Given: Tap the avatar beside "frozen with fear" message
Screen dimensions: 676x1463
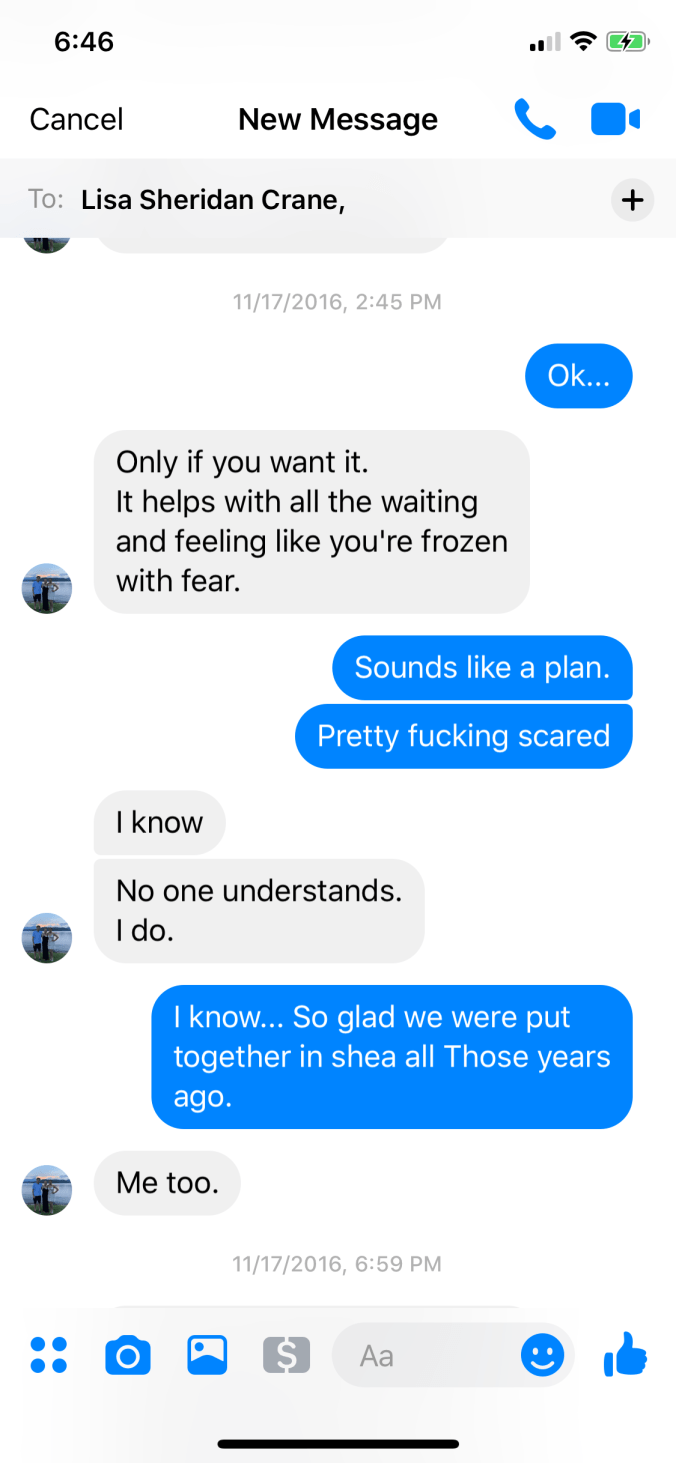Looking at the screenshot, I should click(47, 588).
